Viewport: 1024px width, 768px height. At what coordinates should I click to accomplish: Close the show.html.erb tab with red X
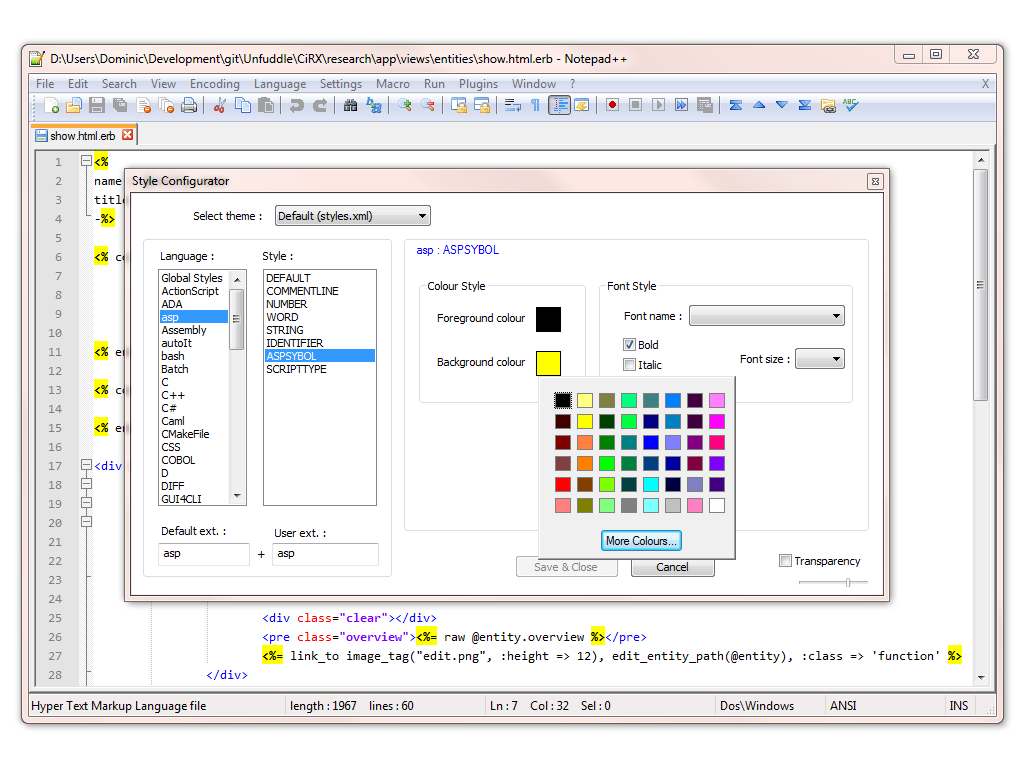point(127,135)
